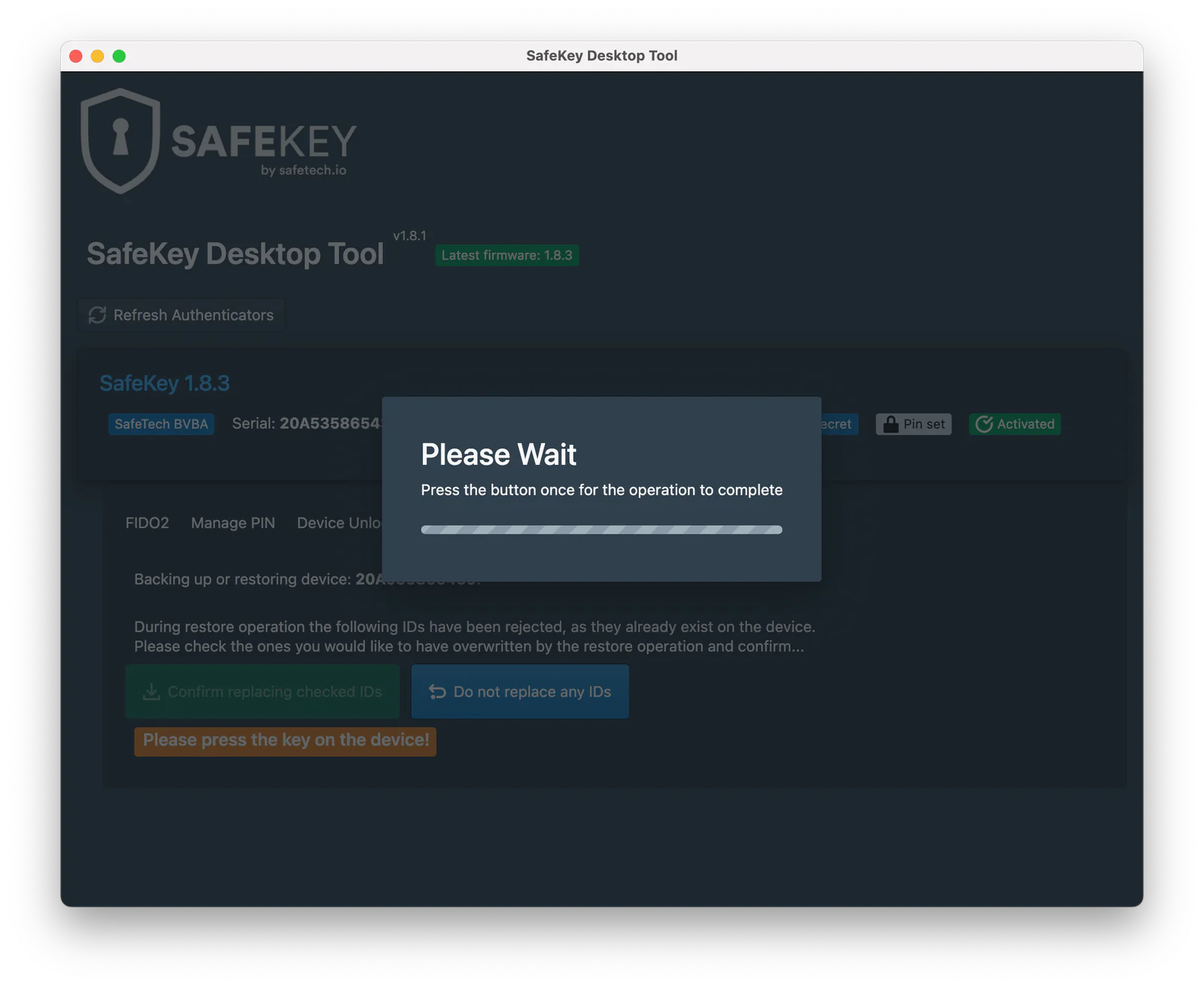Click the device serial number text
1204x987 pixels.
307,424
